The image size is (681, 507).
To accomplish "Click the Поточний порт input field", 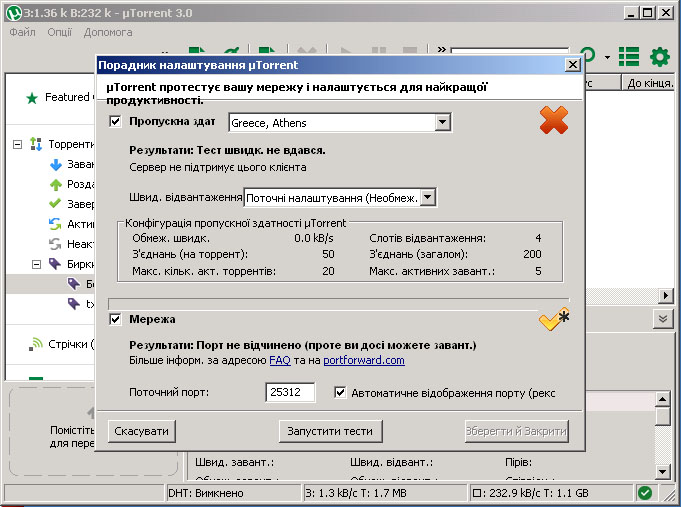I will pyautogui.click(x=290, y=392).
